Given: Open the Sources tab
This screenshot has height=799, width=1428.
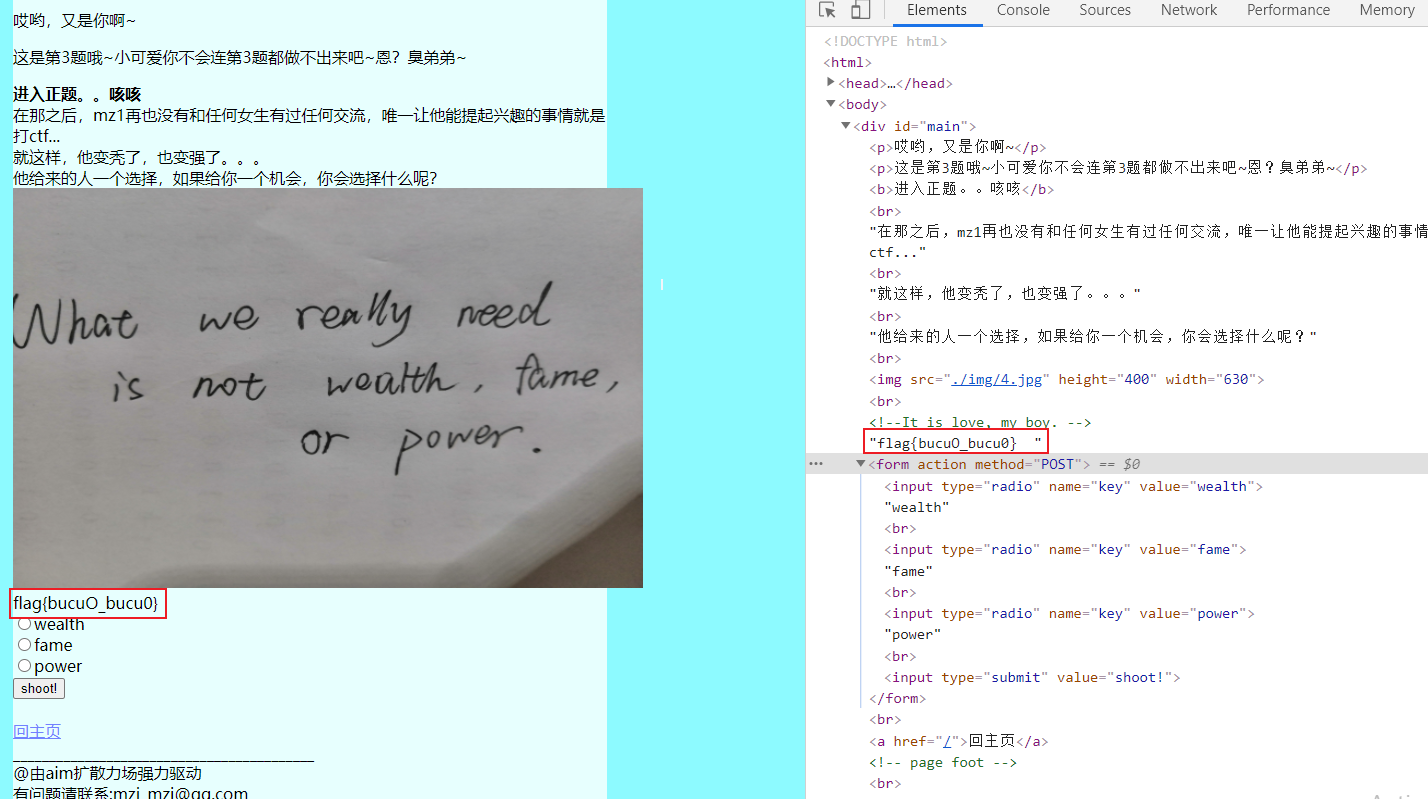Looking at the screenshot, I should click(1105, 10).
